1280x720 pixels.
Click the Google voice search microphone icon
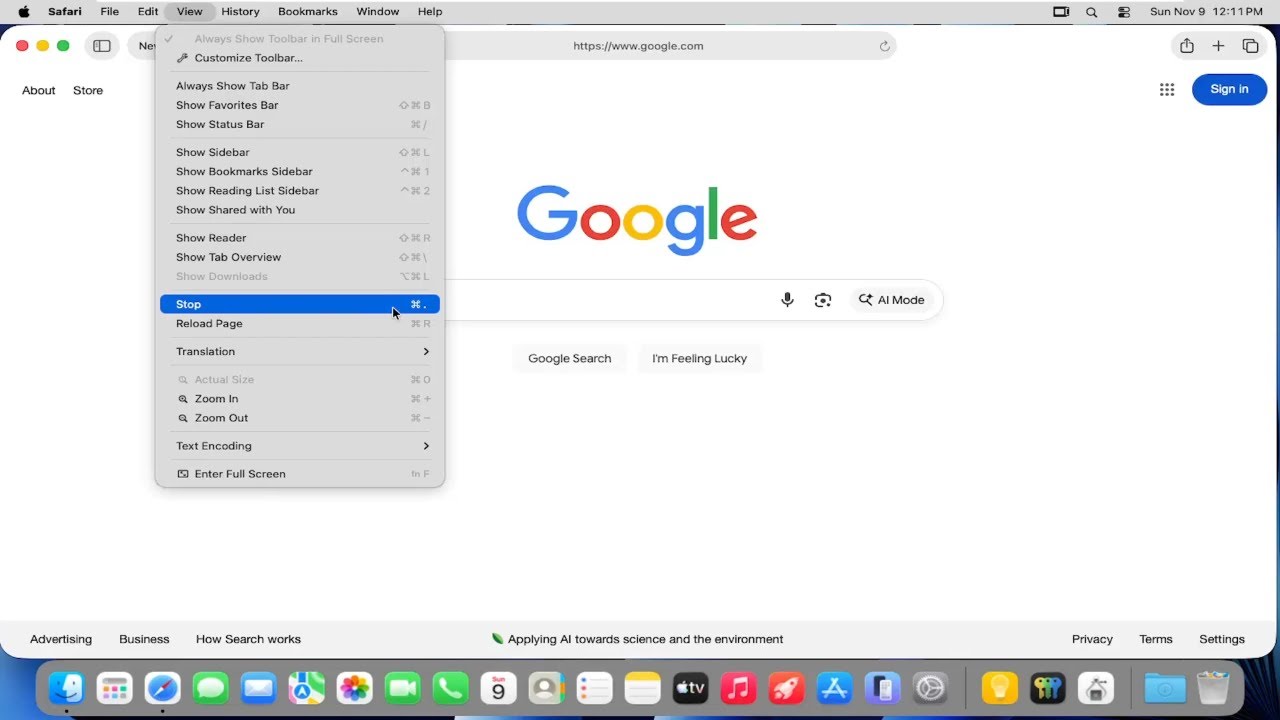click(788, 300)
